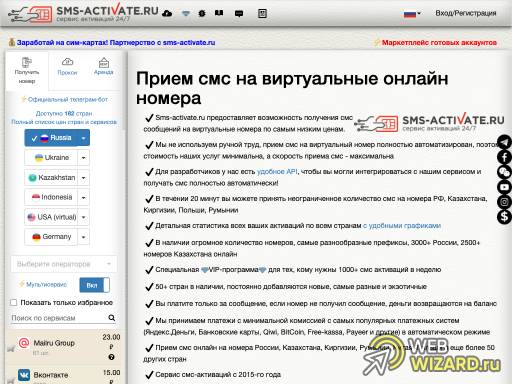The image size is (512, 384).
Task: Click Вход/Регистрация login link
Action: click(466, 13)
